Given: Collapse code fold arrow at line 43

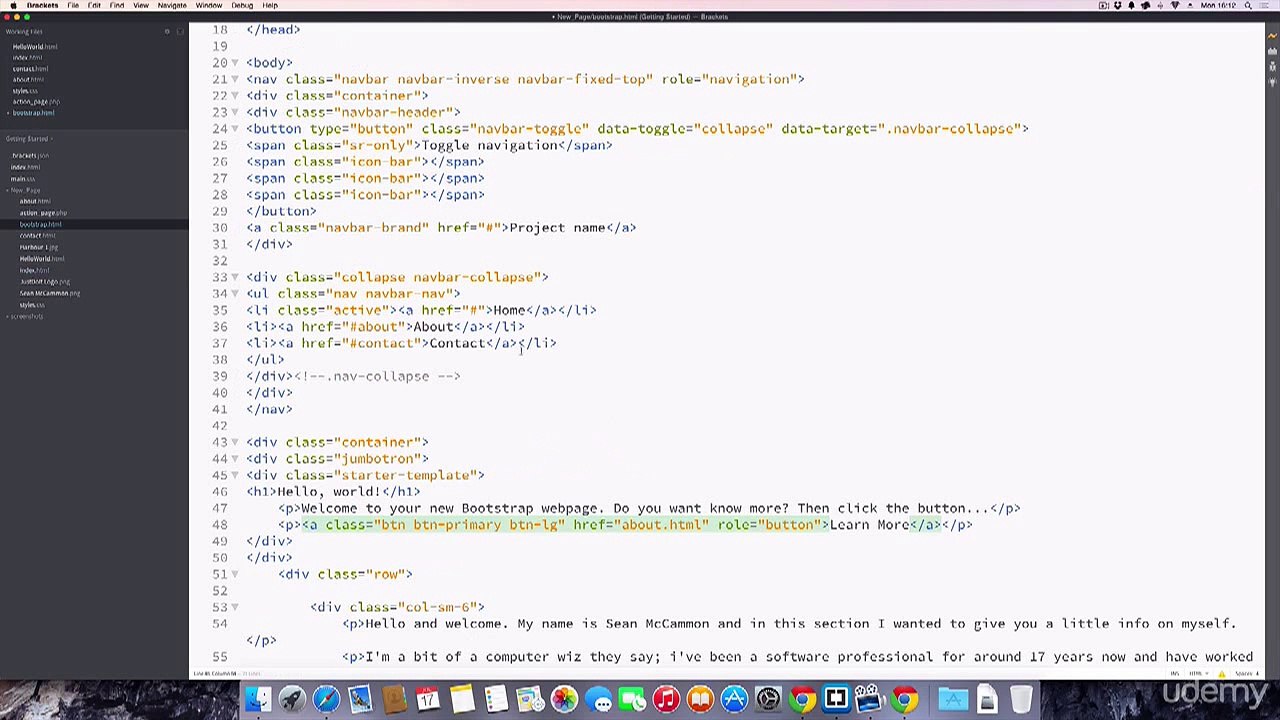Looking at the screenshot, I should point(235,442).
